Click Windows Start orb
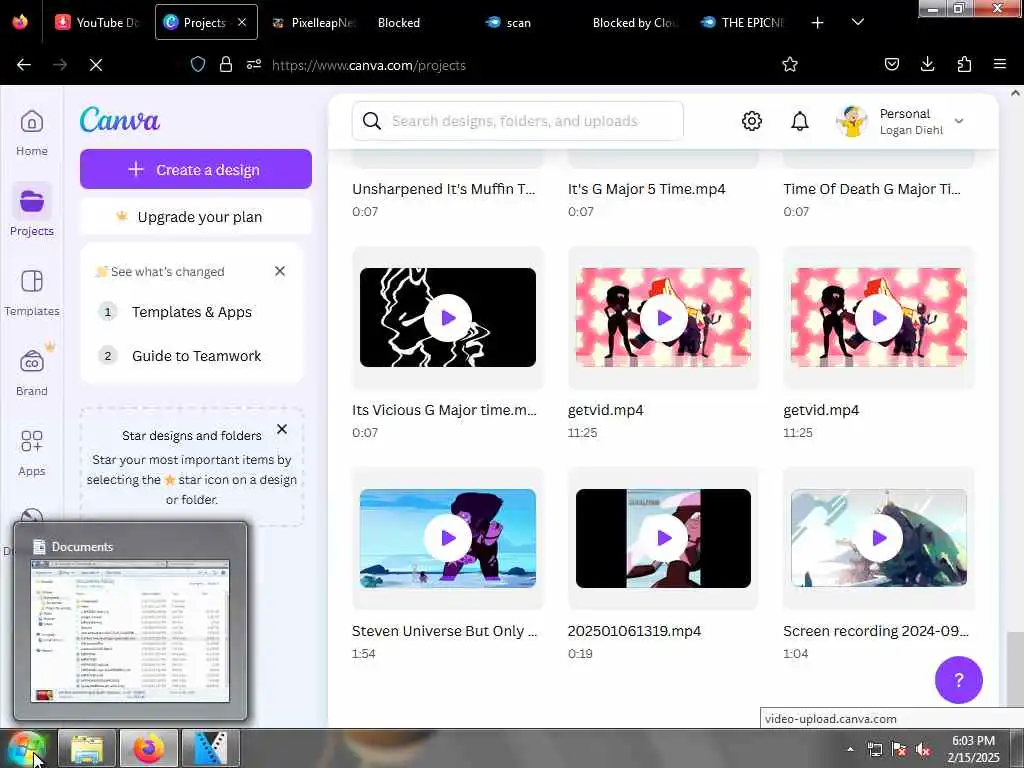 point(27,748)
